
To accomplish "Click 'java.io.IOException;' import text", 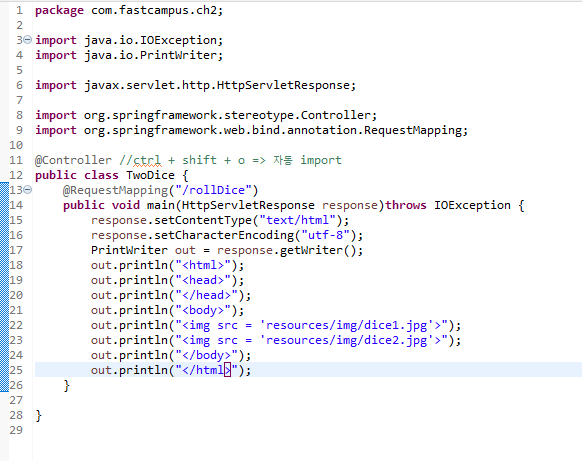I will tap(154, 40).
